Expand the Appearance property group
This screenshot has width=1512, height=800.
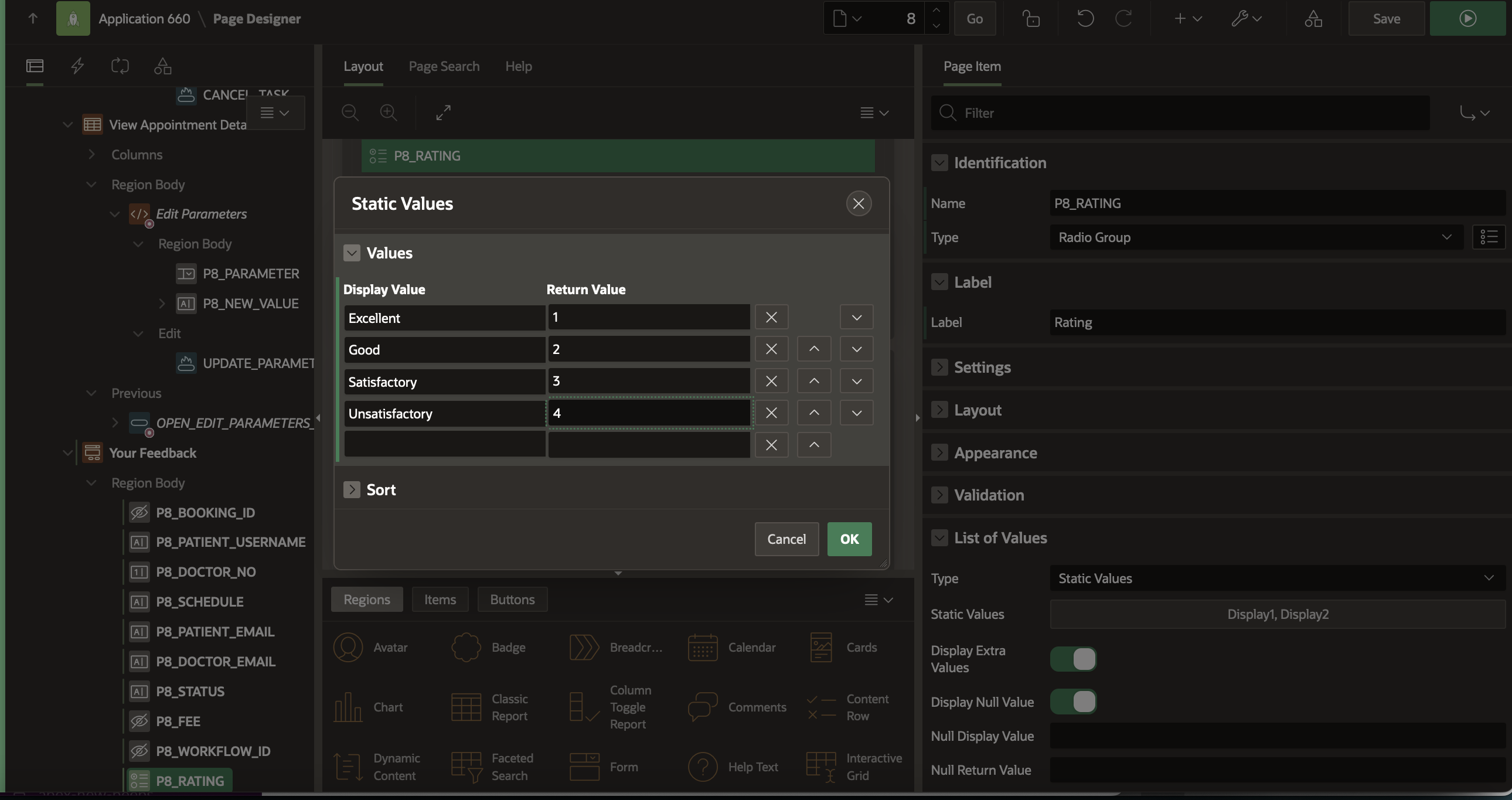tap(939, 452)
